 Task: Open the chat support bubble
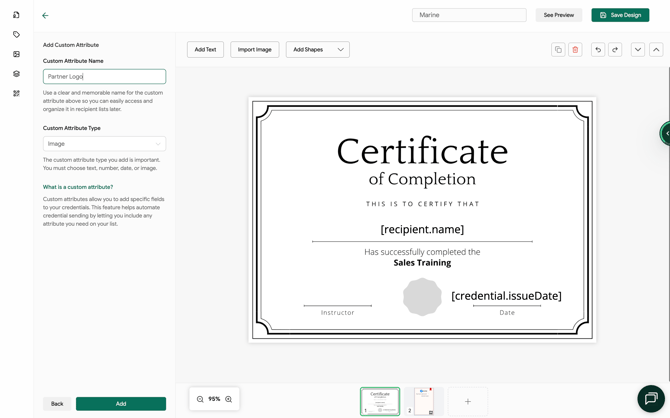tap(651, 398)
